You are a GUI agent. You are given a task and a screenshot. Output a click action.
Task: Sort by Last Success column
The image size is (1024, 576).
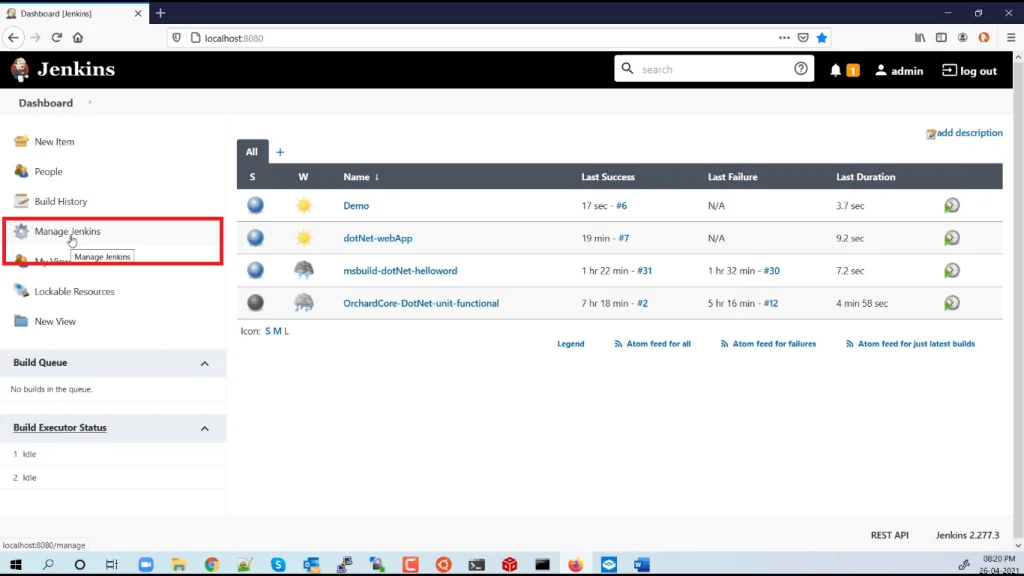608,177
